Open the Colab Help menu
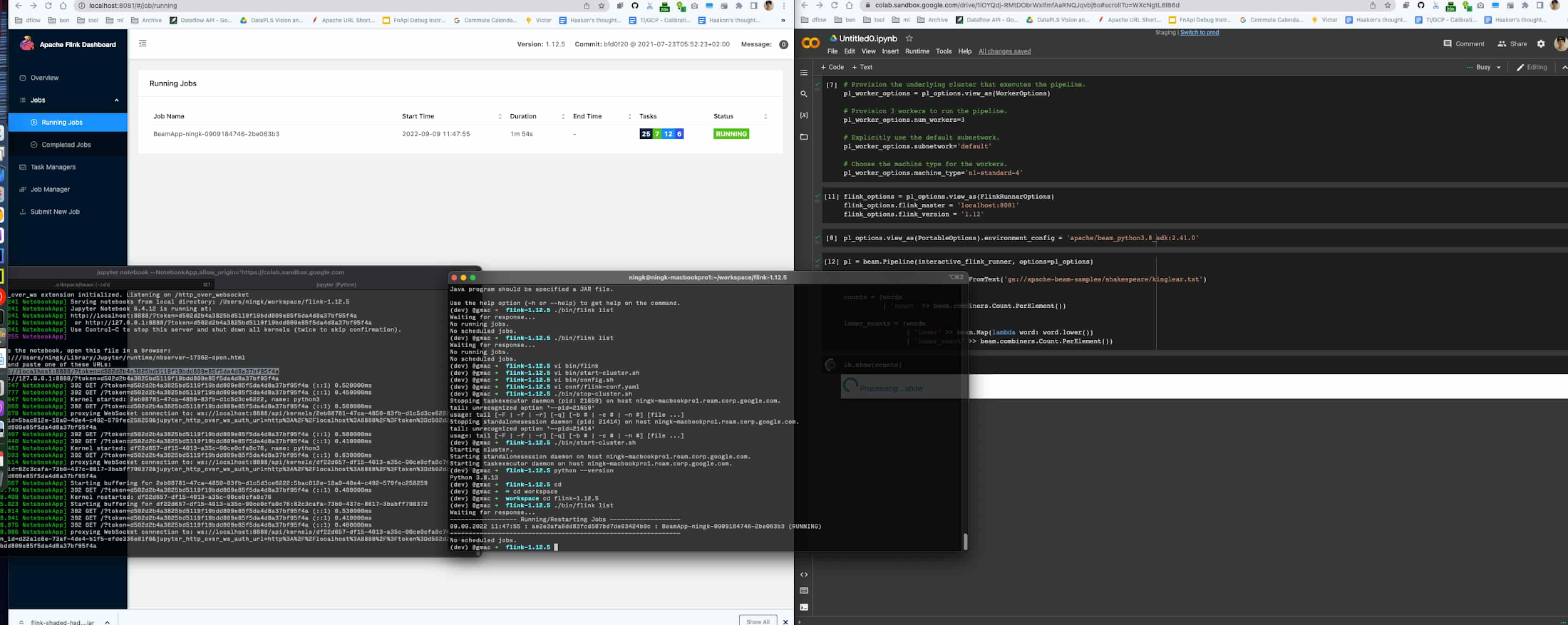Viewport: 1568px width, 625px height. coord(965,51)
